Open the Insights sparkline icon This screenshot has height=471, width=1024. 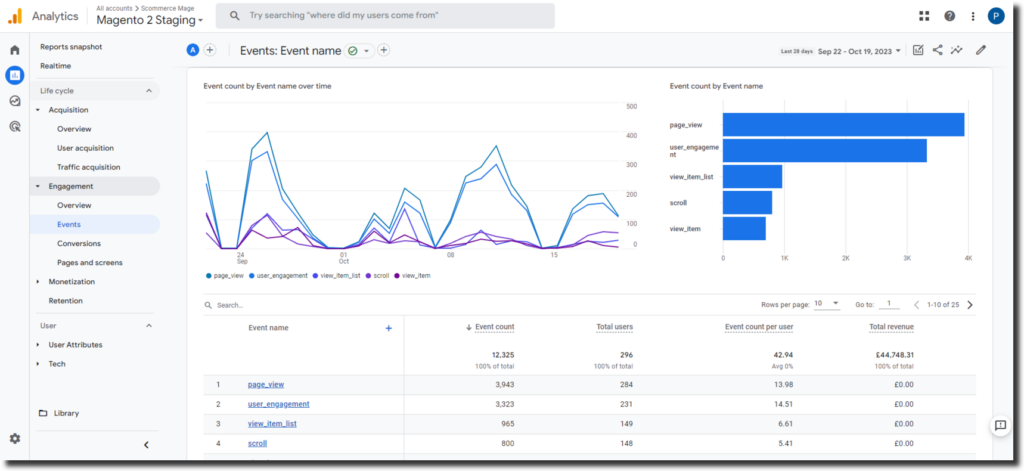point(957,50)
